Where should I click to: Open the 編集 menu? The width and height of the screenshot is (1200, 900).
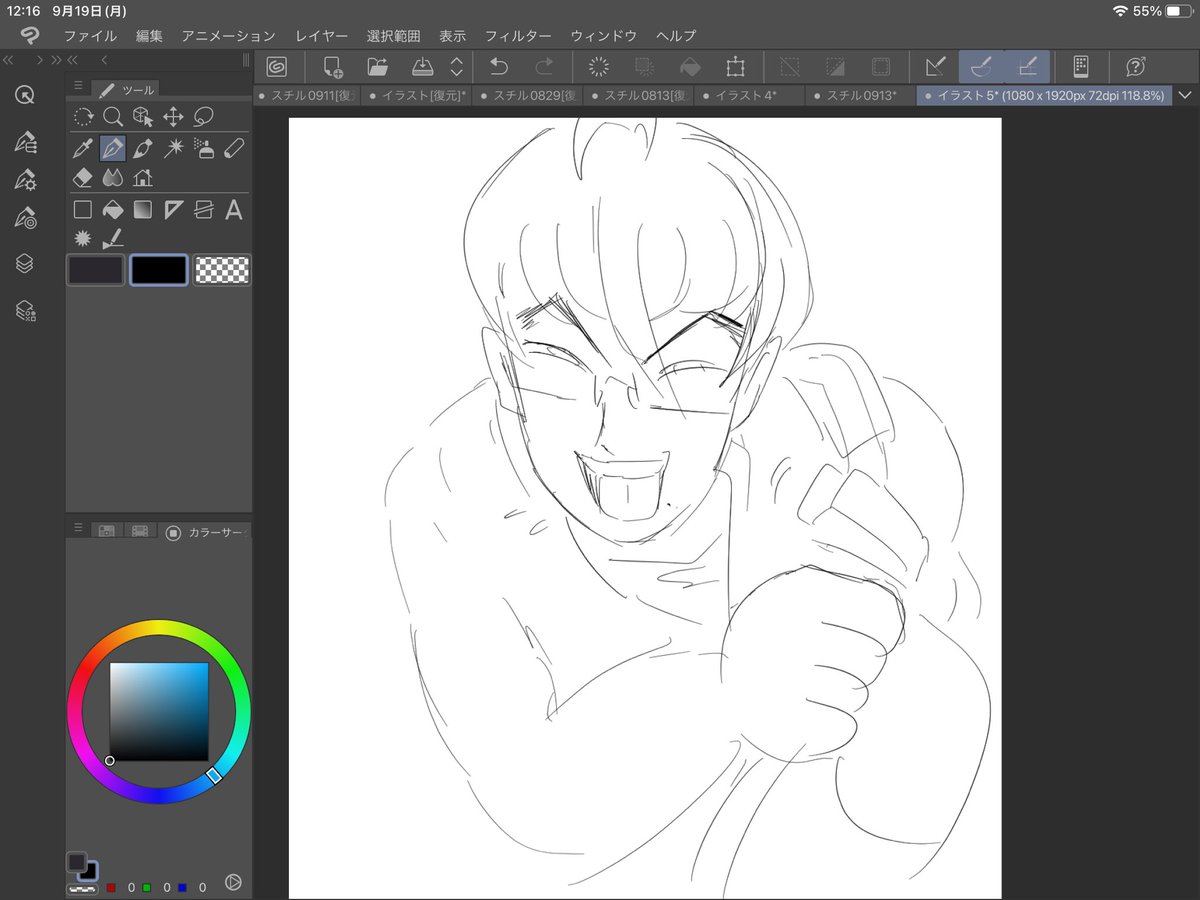(x=149, y=36)
